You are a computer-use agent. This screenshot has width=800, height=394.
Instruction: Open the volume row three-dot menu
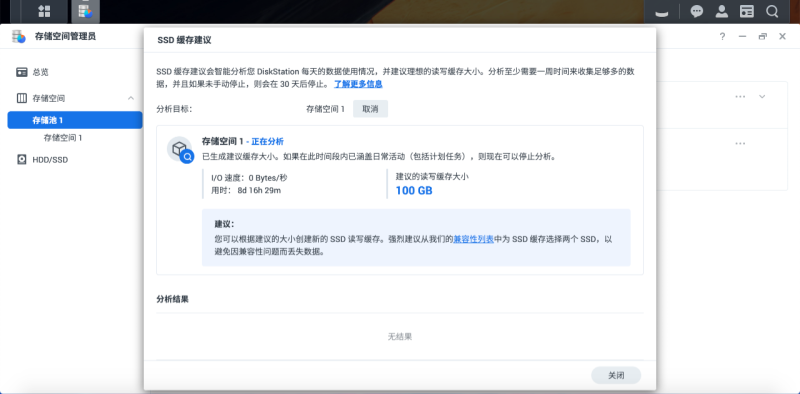[x=740, y=143]
